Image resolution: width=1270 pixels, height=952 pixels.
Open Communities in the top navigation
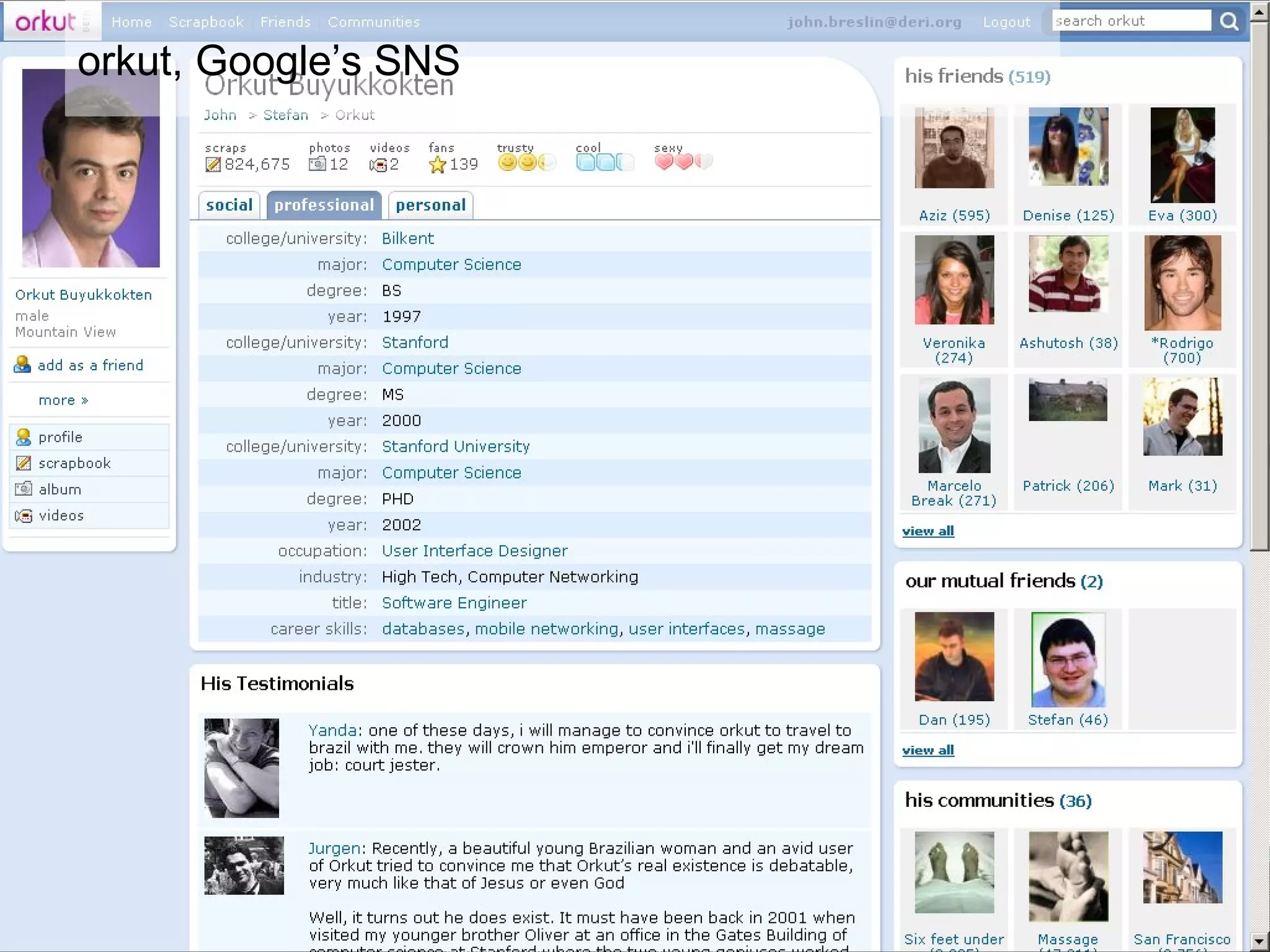coord(373,22)
